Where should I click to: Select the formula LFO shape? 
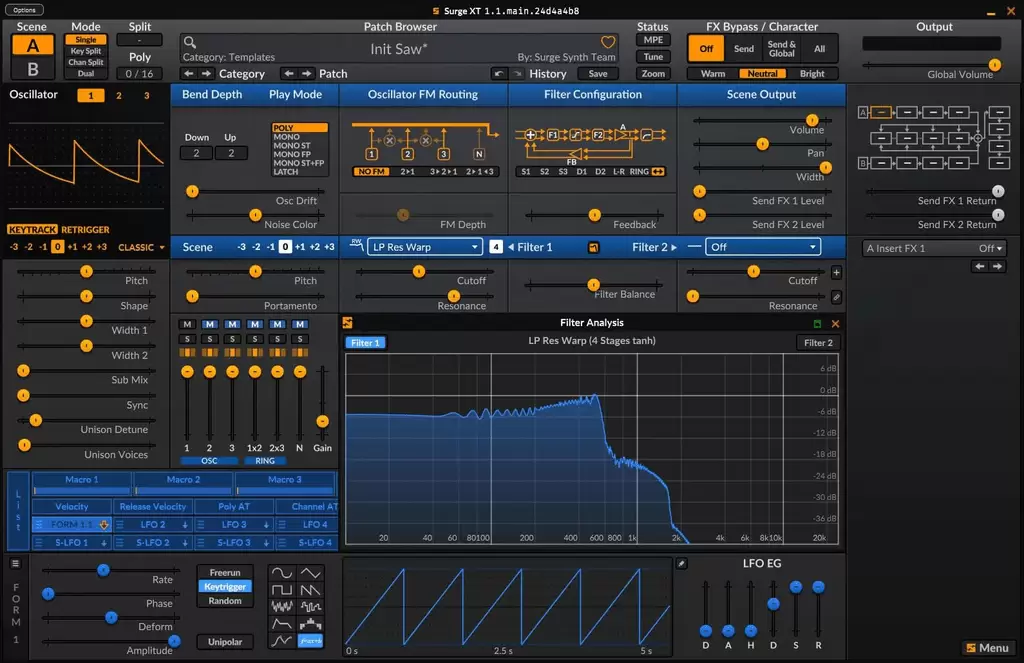tap(310, 641)
